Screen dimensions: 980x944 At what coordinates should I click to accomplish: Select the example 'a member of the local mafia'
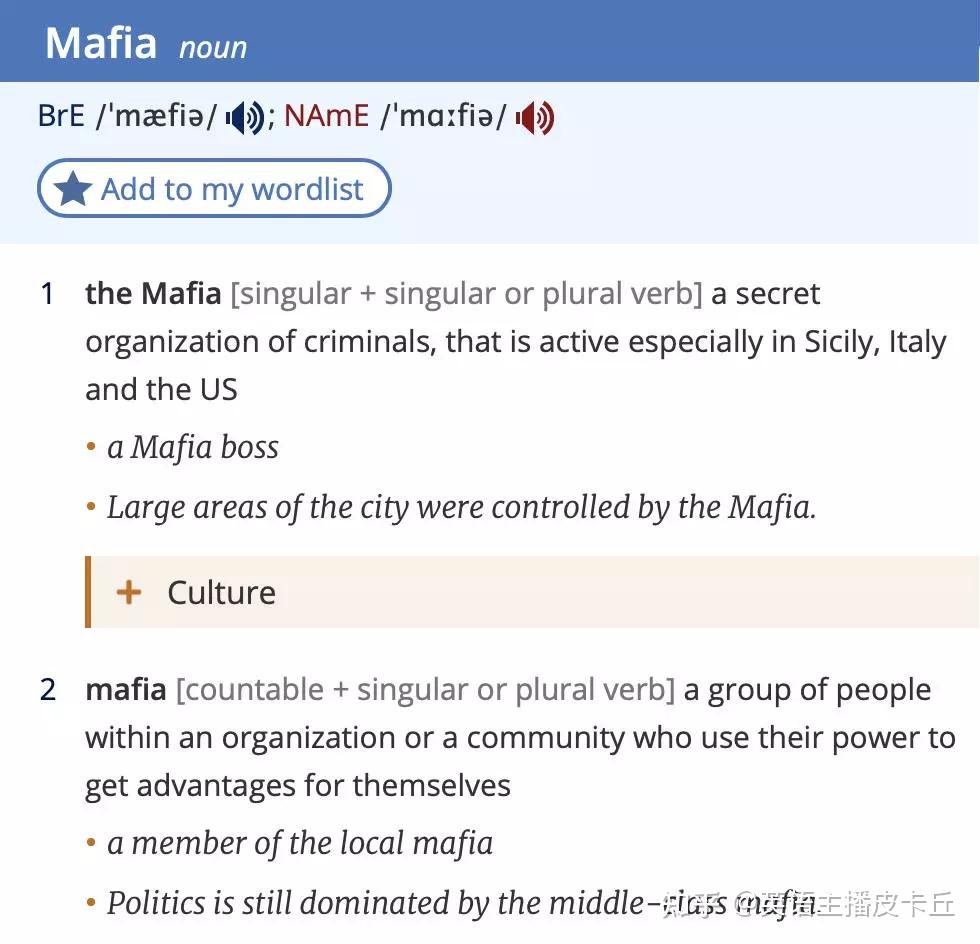point(299,843)
